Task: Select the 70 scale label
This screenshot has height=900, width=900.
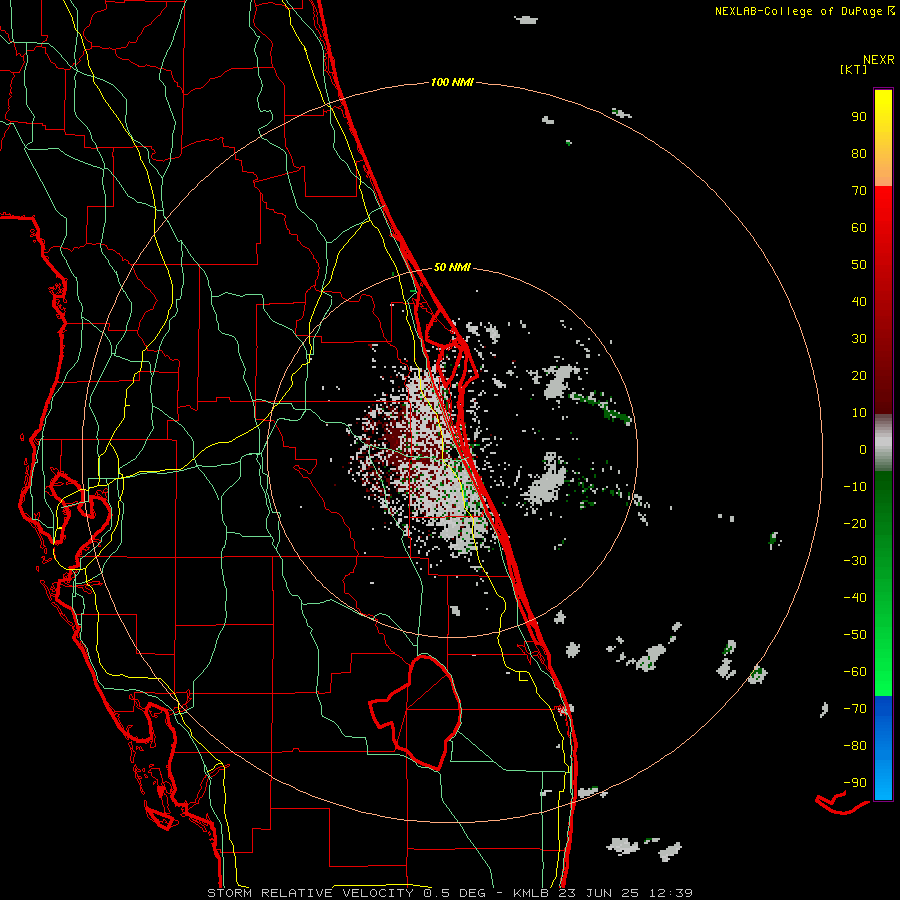Action: [x=859, y=191]
